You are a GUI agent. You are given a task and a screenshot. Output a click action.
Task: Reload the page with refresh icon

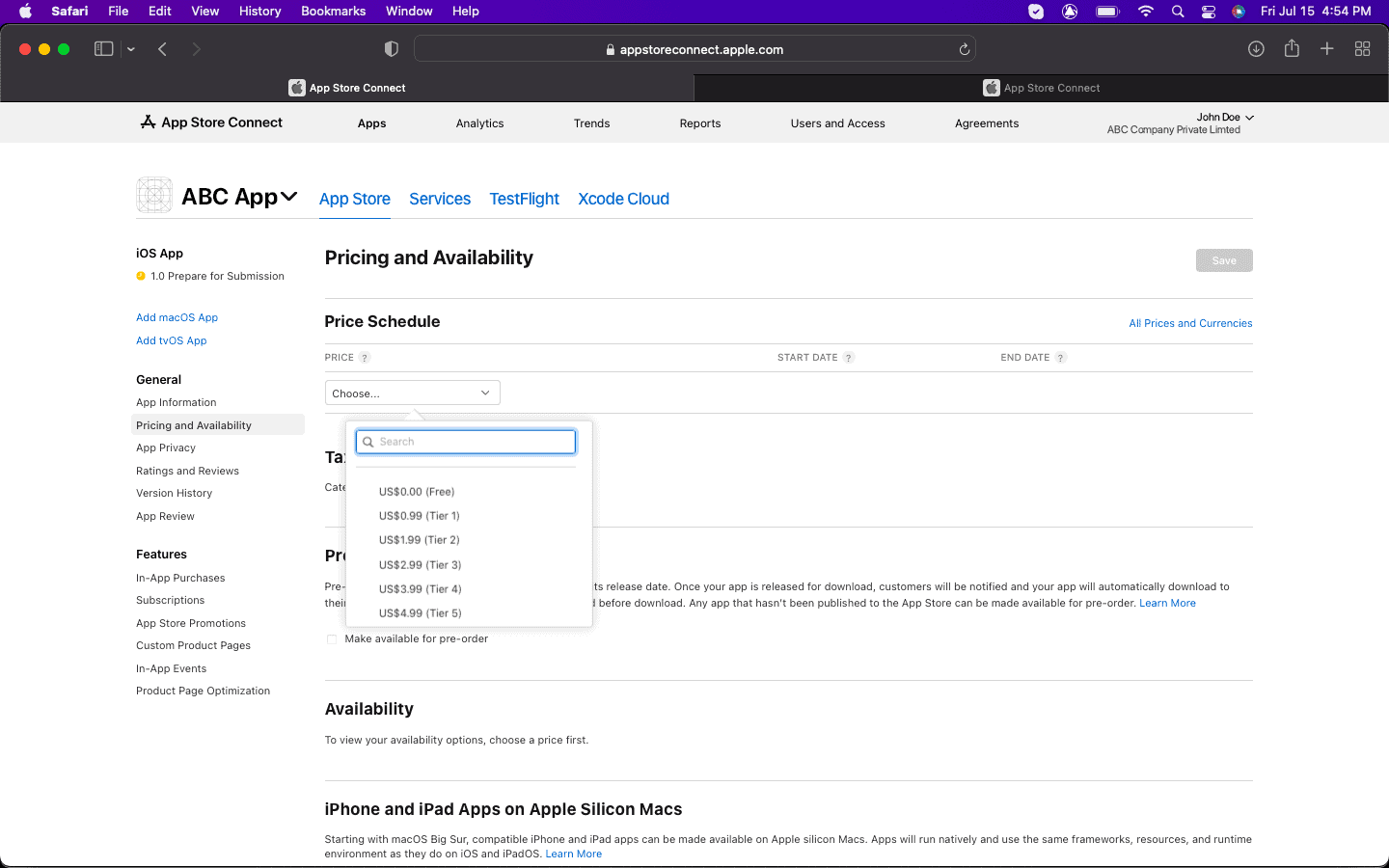[964, 49]
